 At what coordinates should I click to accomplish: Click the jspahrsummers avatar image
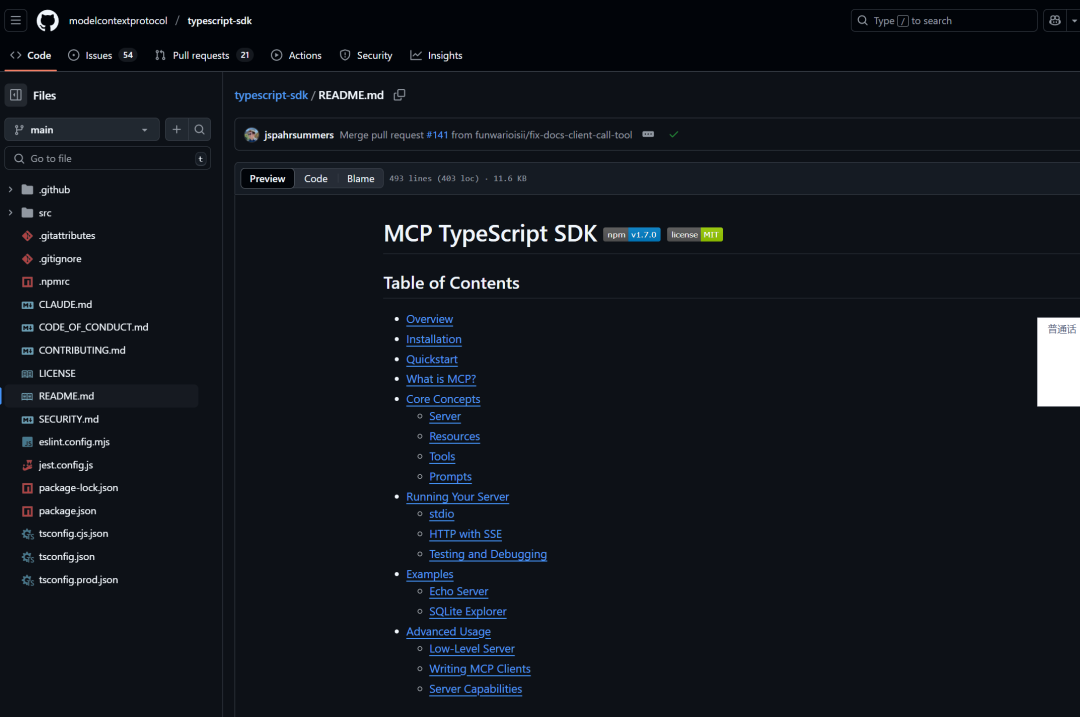click(x=251, y=134)
